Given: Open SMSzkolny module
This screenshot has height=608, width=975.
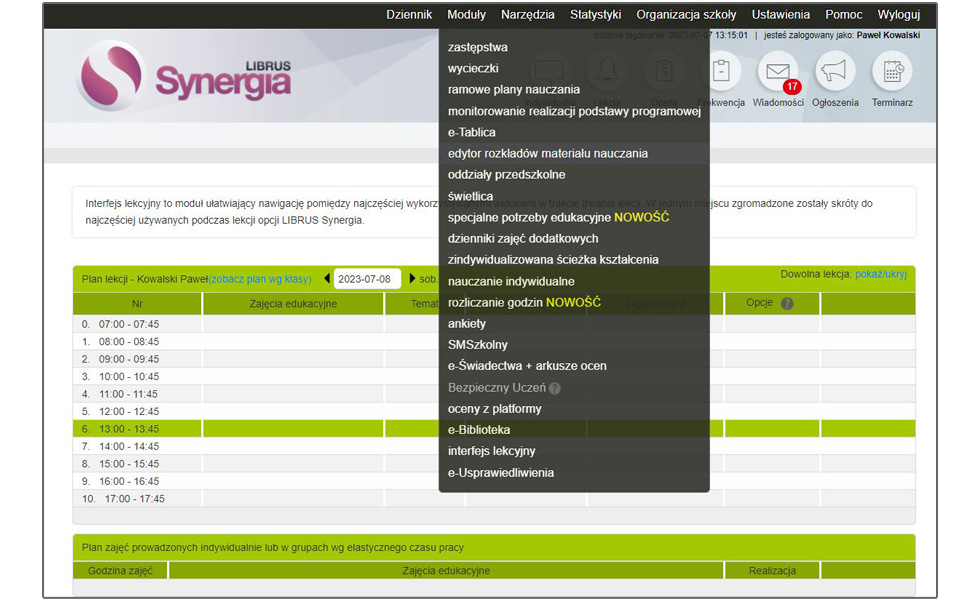Looking at the screenshot, I should pyautogui.click(x=478, y=345).
